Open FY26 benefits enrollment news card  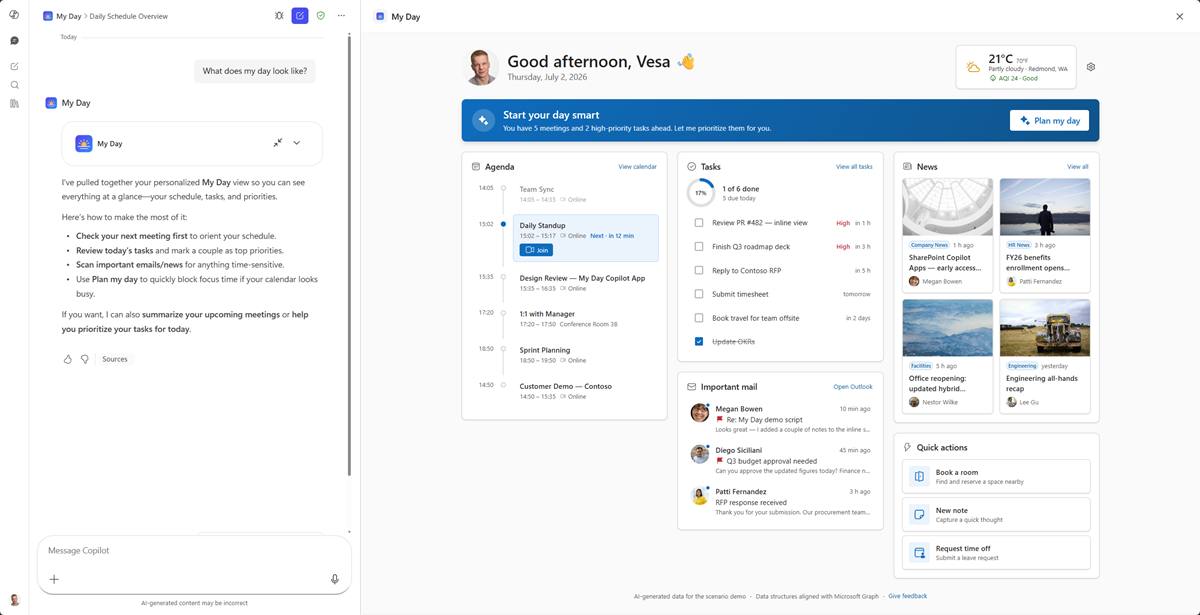(x=1045, y=236)
